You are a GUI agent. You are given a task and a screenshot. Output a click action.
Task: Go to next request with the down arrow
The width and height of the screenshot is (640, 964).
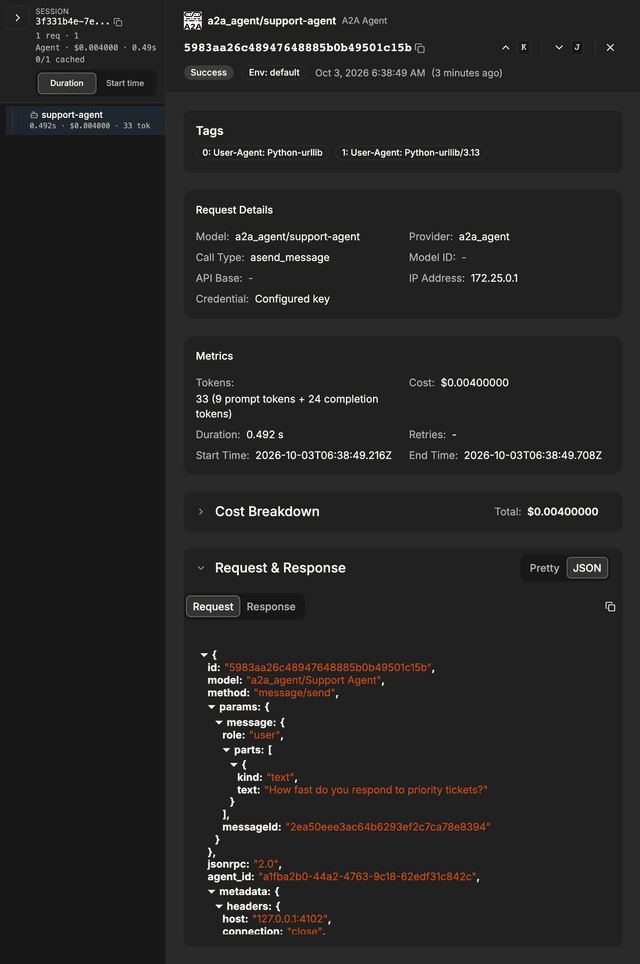pos(559,47)
